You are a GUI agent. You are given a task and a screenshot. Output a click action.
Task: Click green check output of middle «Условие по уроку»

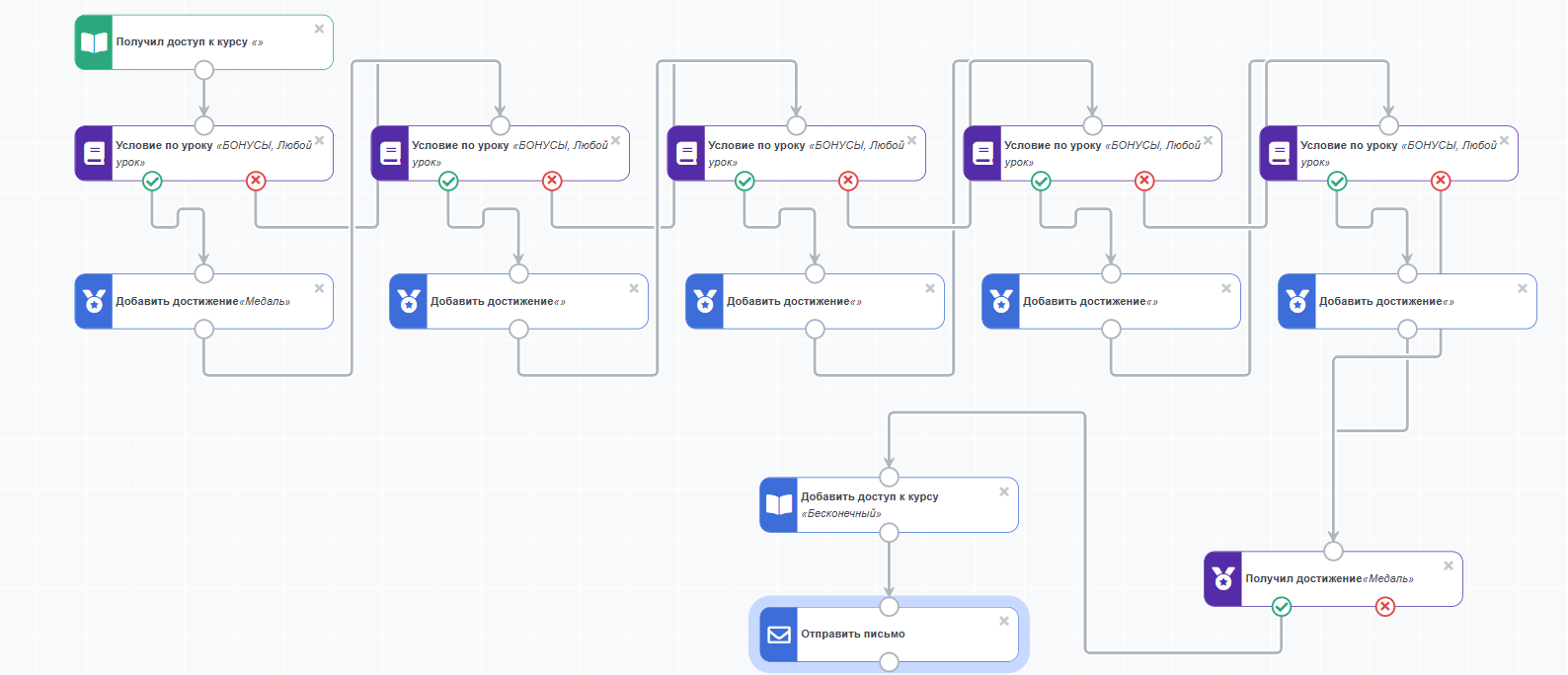click(745, 181)
